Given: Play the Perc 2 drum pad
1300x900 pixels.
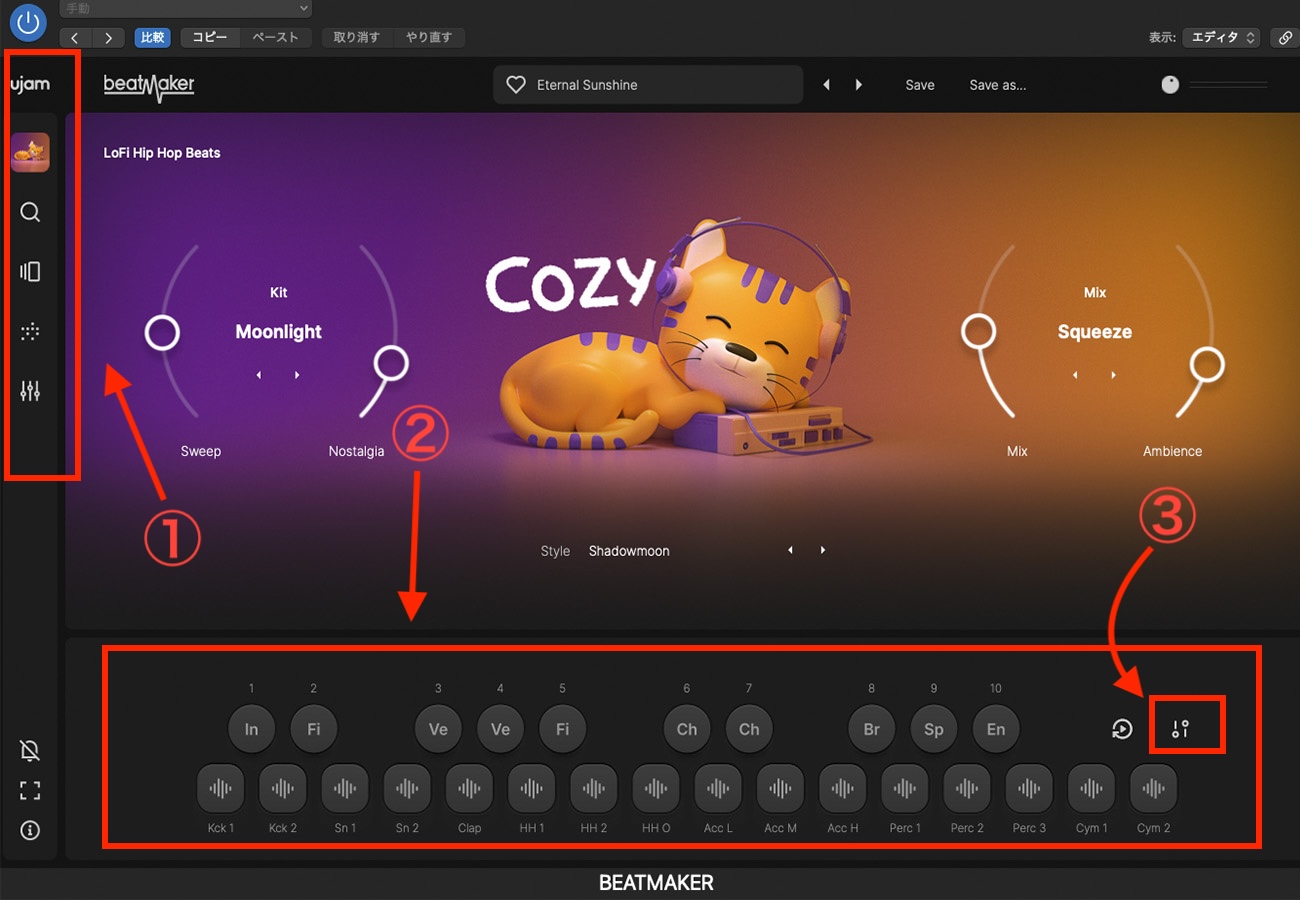Looking at the screenshot, I should pyautogui.click(x=967, y=789).
